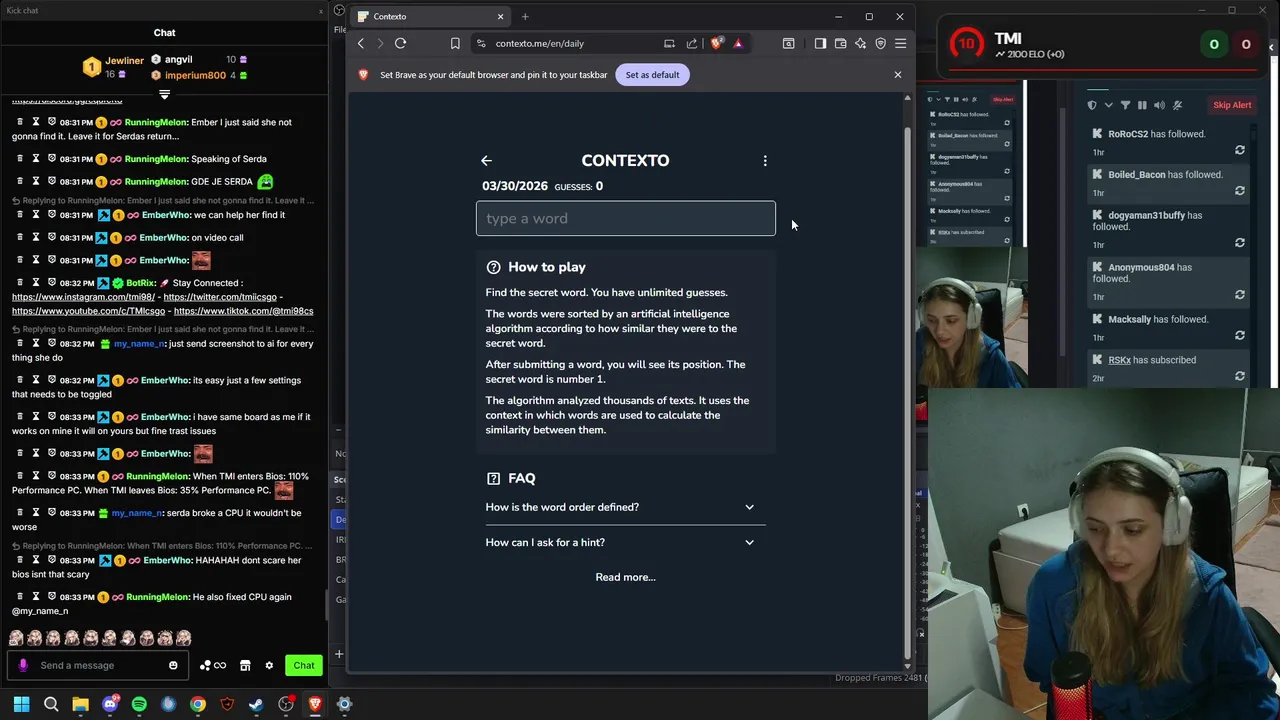Open the emoji picker in chat
This screenshot has height=720, width=1280.
point(173,665)
